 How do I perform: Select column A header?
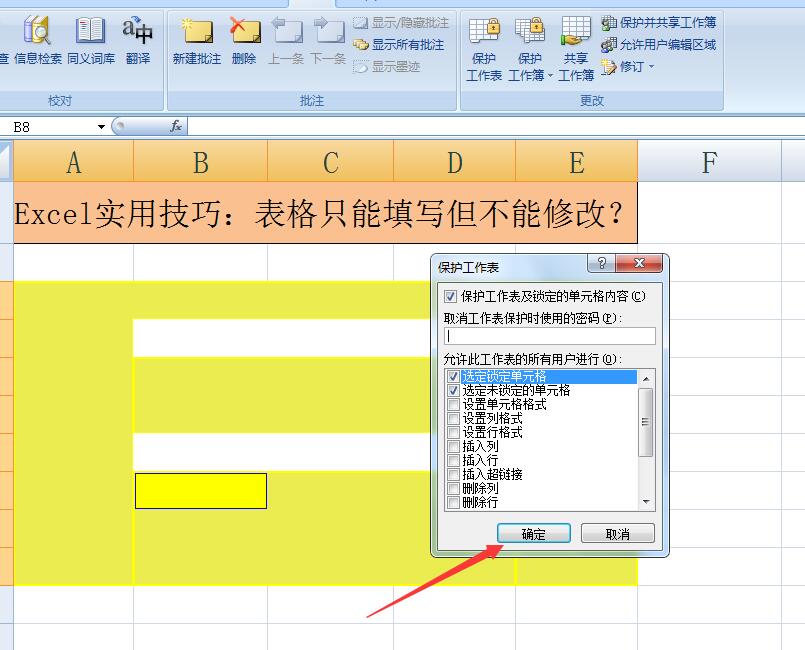(73, 163)
